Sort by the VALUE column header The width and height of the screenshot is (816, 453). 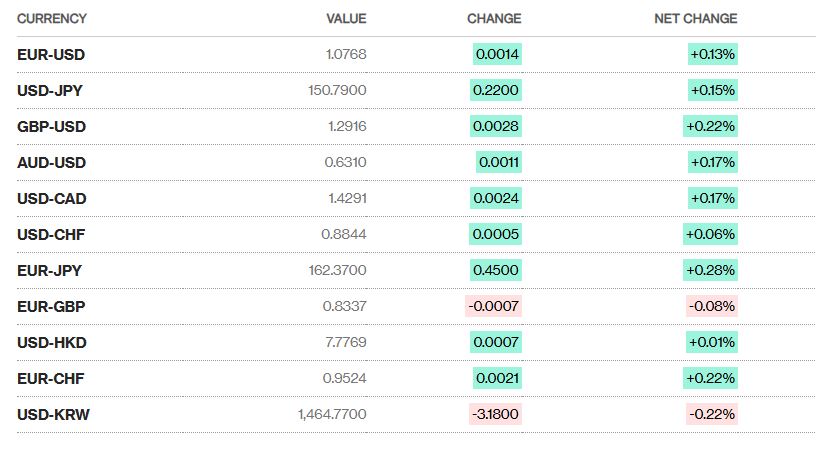[346, 19]
